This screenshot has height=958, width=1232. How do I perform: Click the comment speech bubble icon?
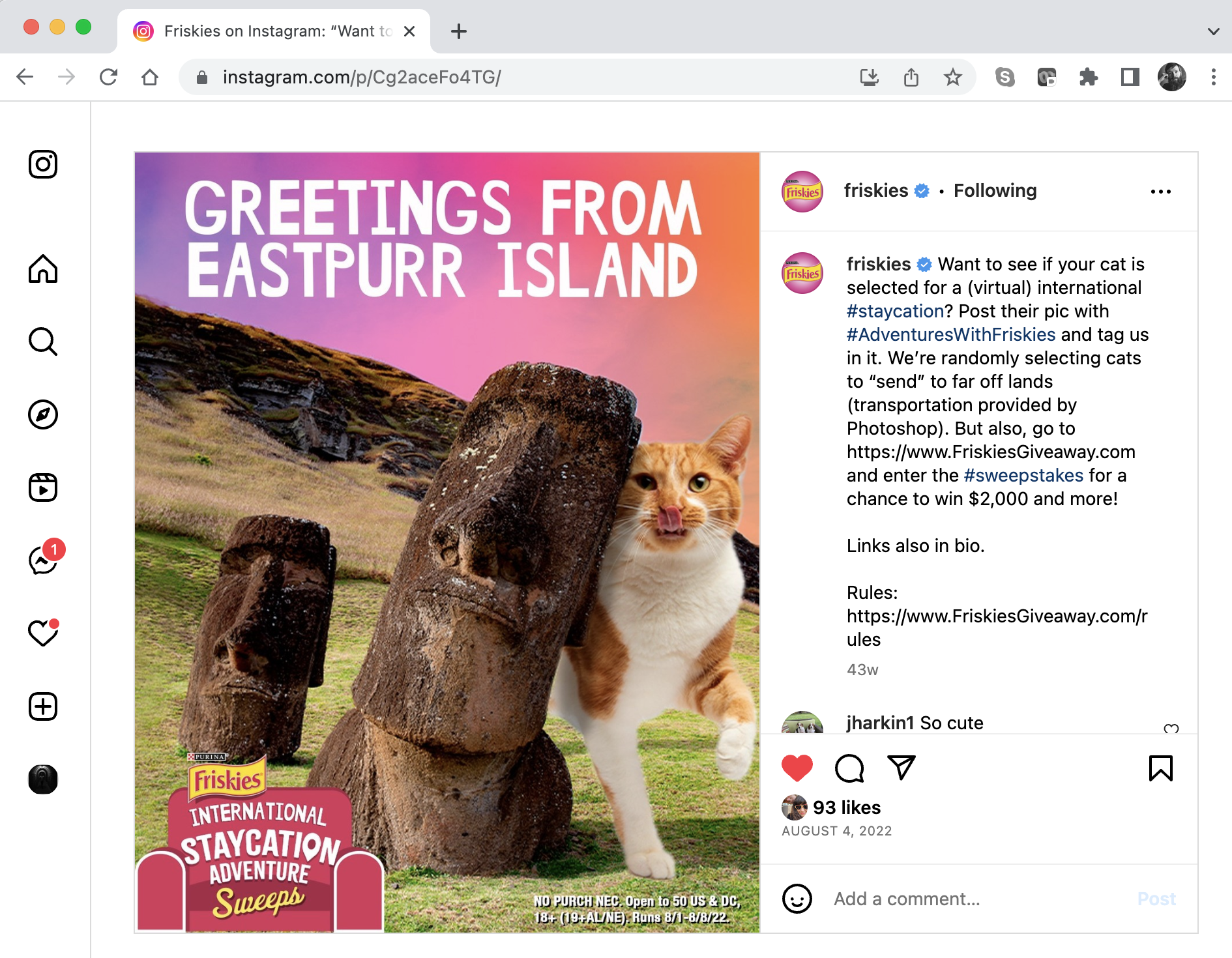[x=849, y=768]
